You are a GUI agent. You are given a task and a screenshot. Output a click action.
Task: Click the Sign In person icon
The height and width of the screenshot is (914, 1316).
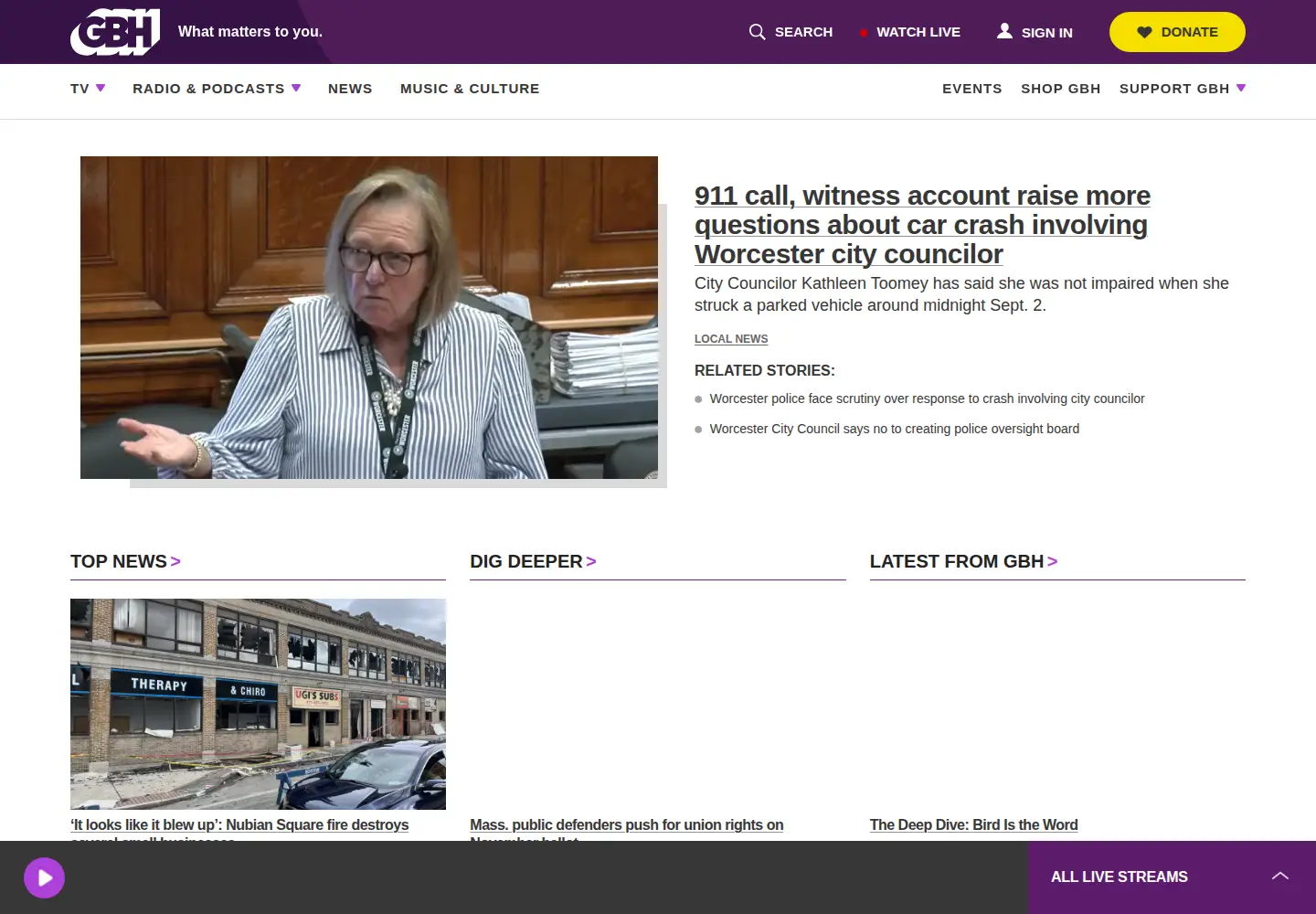click(1004, 31)
